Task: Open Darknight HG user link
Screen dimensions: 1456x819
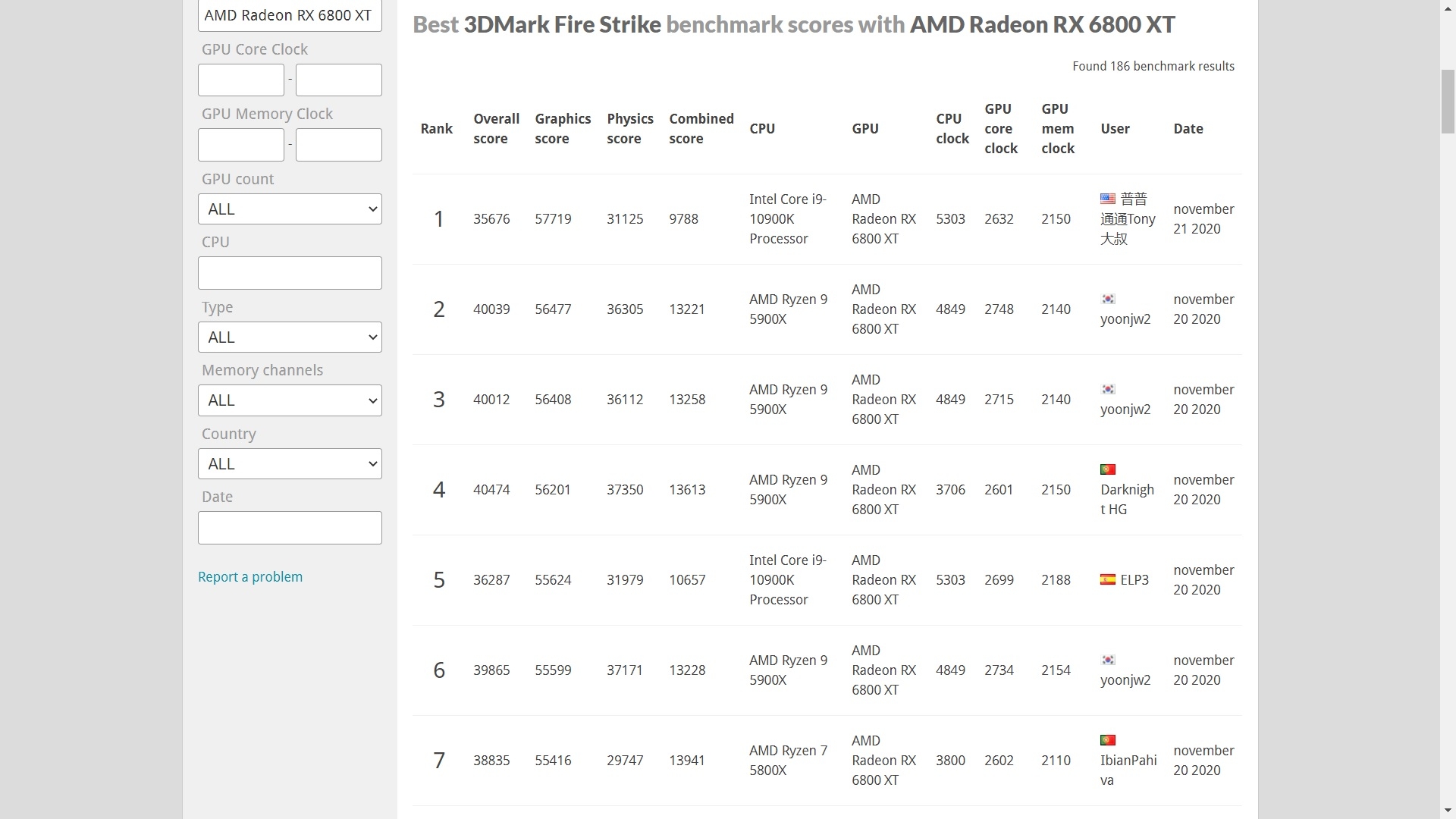Action: (x=1127, y=500)
